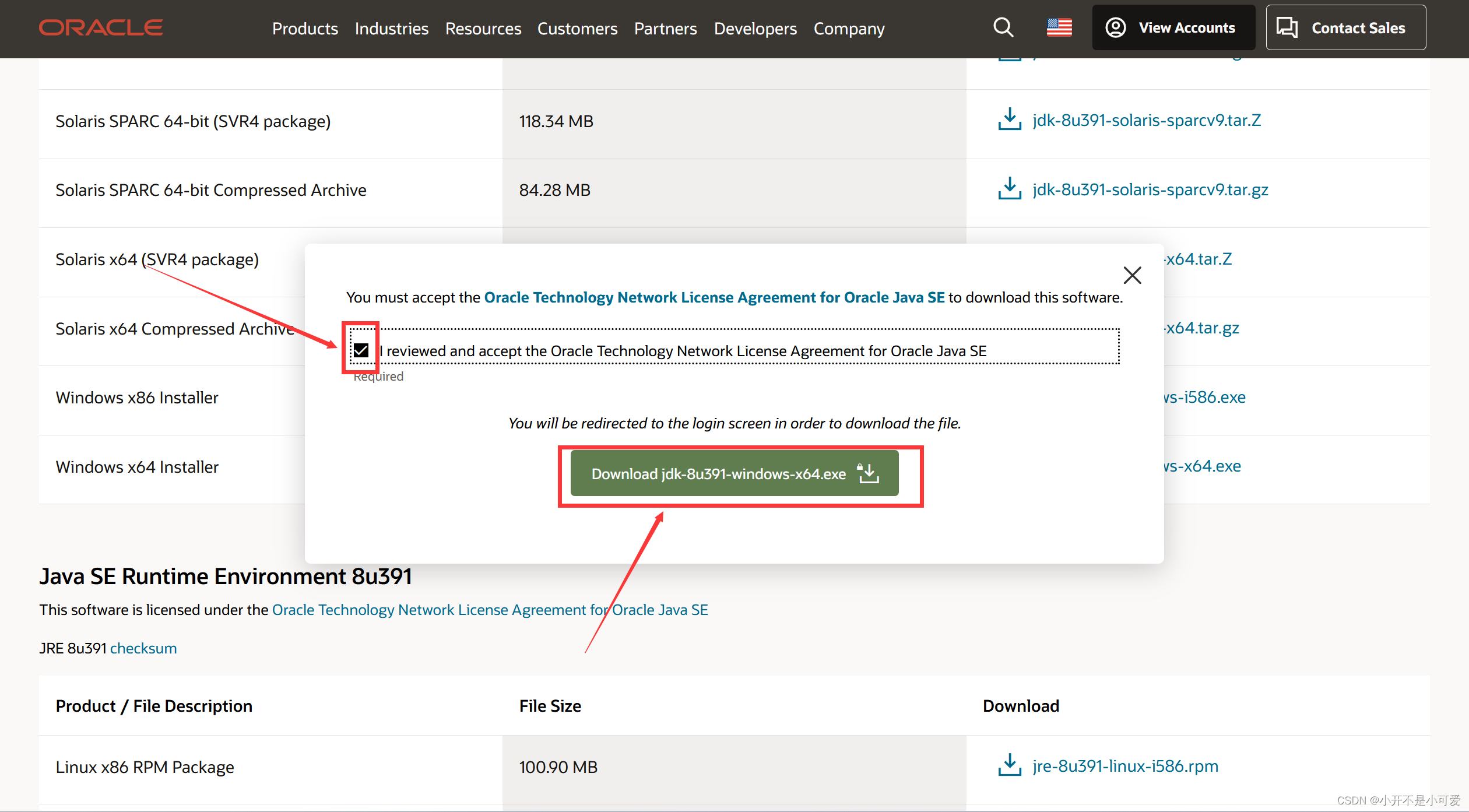This screenshot has width=1469, height=812.
Task: Close the license agreement dialog
Action: (1132, 275)
